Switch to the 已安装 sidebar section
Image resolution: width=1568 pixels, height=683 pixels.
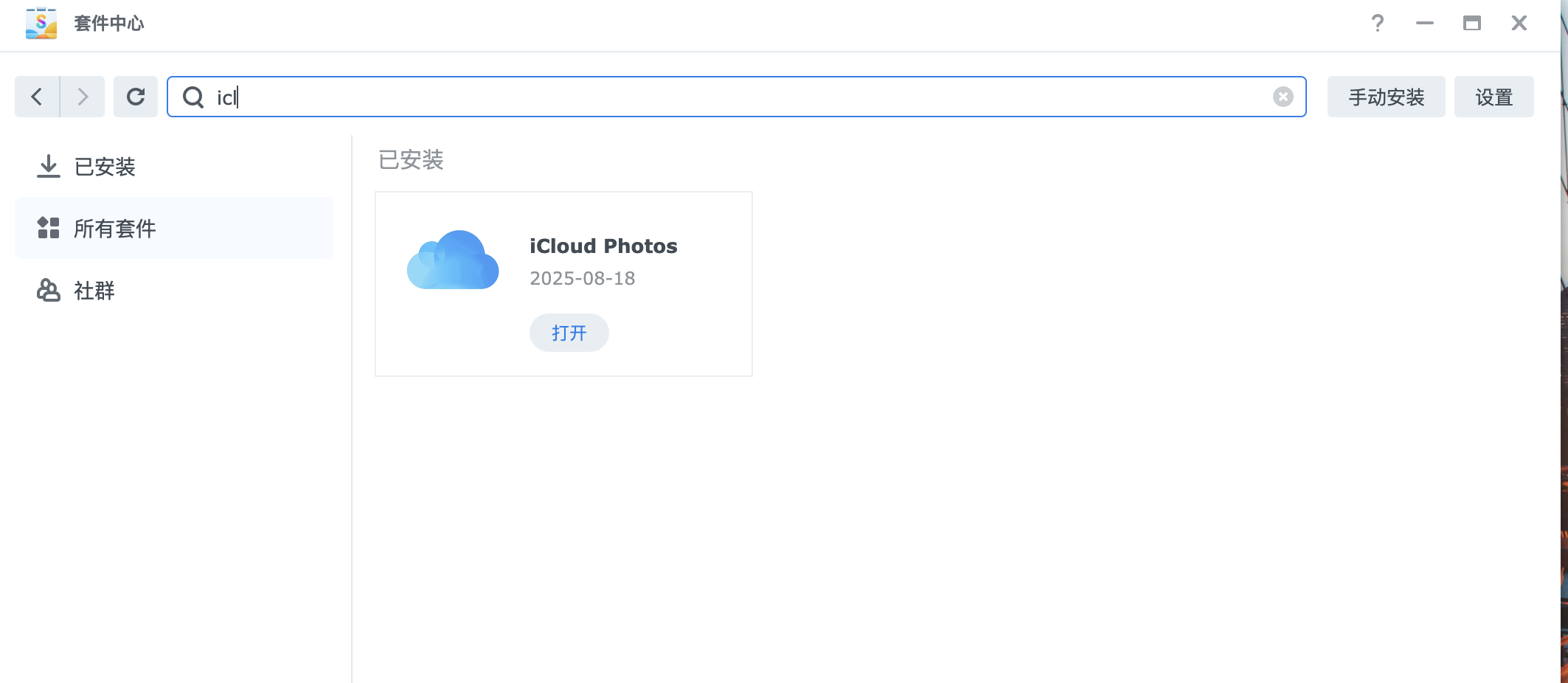click(104, 167)
